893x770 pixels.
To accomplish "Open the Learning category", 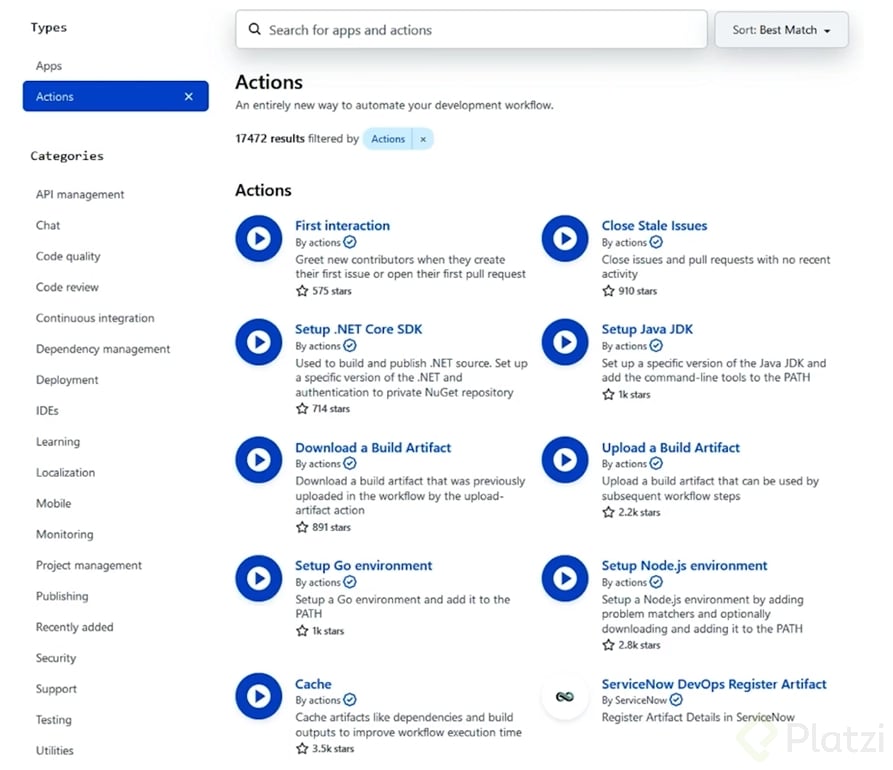I will [x=58, y=441].
